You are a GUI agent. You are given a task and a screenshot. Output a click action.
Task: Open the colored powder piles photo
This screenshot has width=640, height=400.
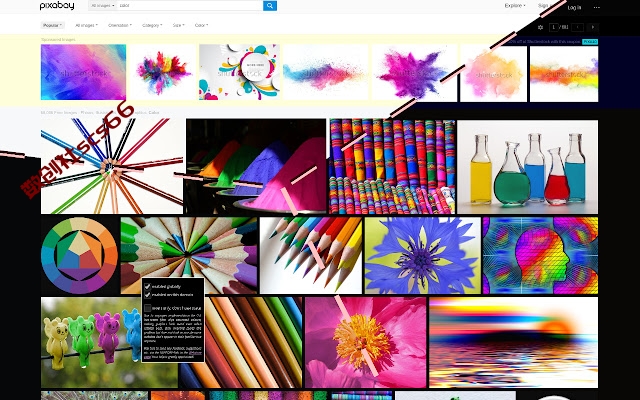pyautogui.click(x=256, y=166)
